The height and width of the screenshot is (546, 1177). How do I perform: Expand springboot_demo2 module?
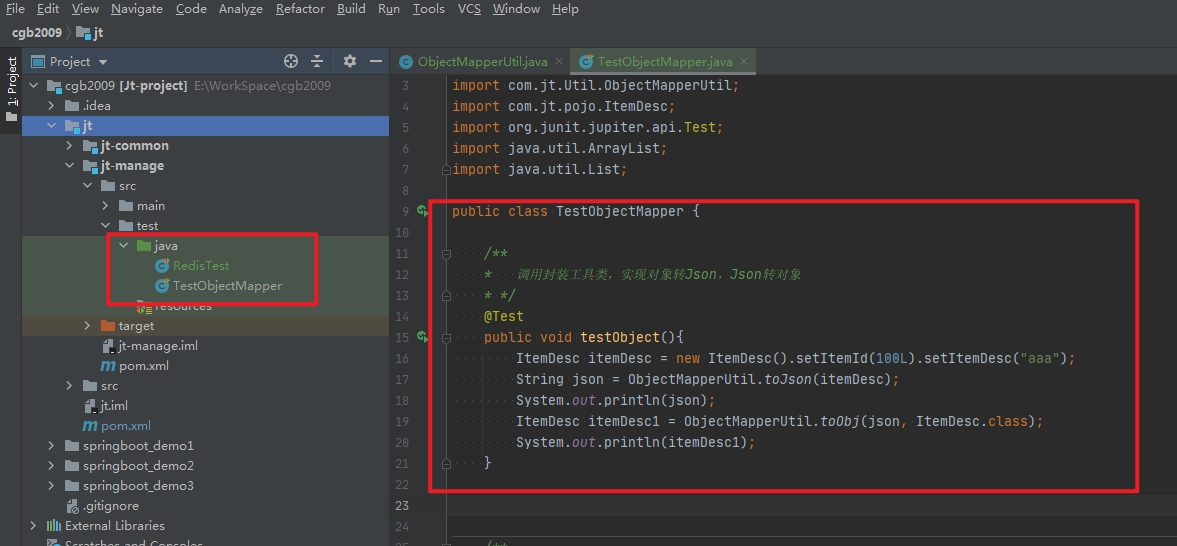[51, 466]
